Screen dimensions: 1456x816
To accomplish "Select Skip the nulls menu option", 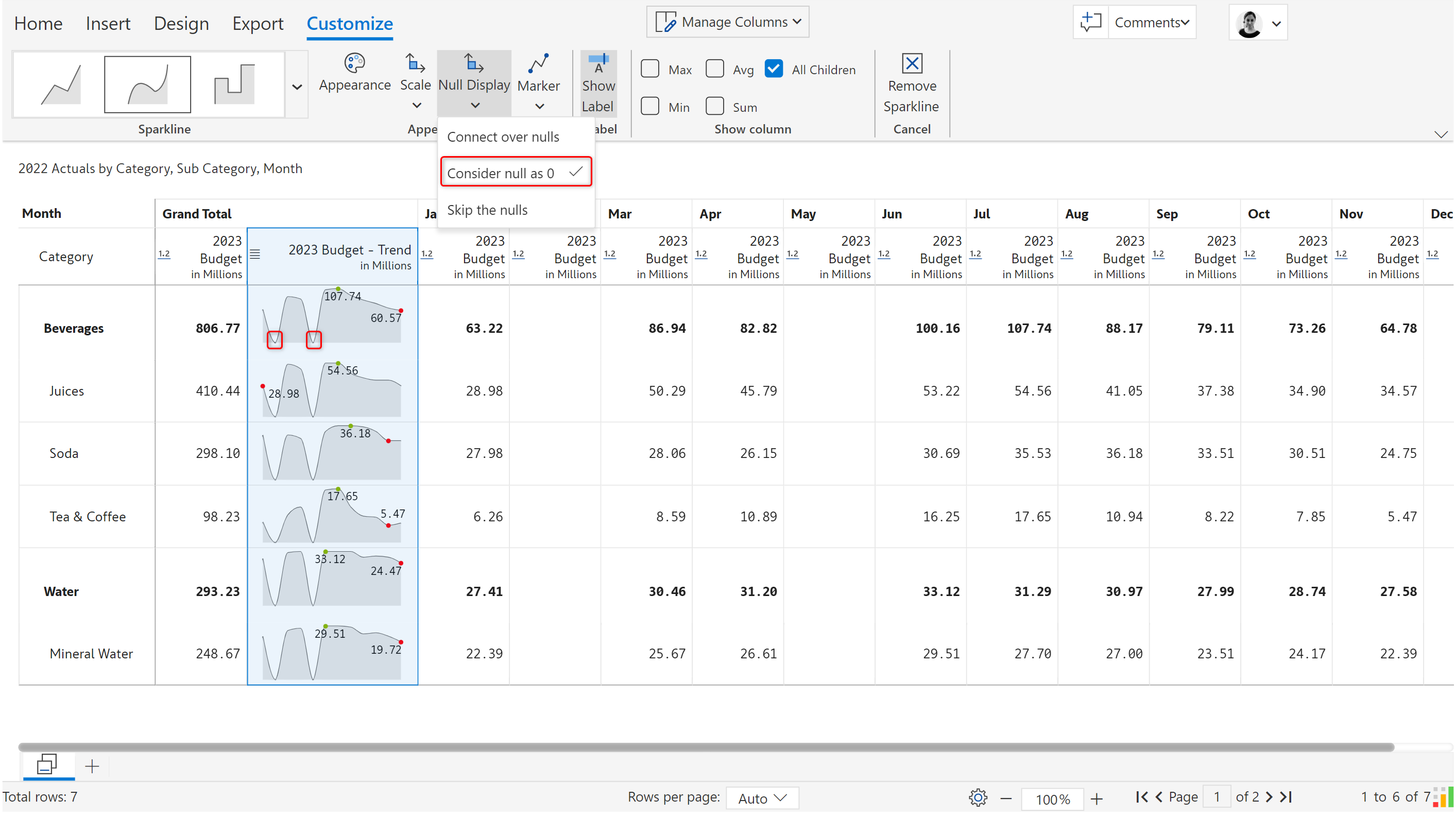I will coord(487,210).
